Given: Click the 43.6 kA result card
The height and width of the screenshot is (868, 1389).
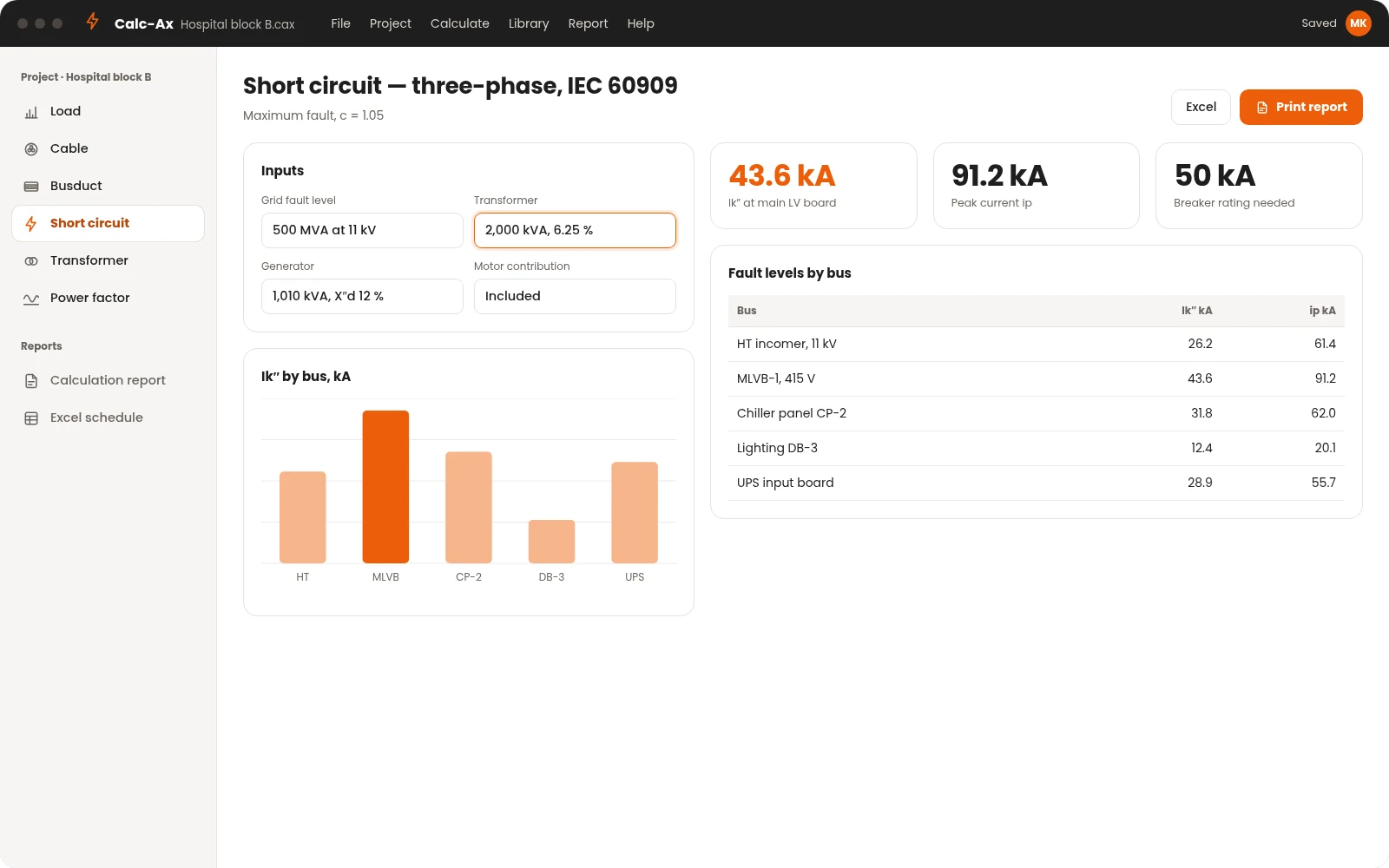Looking at the screenshot, I should [813, 186].
